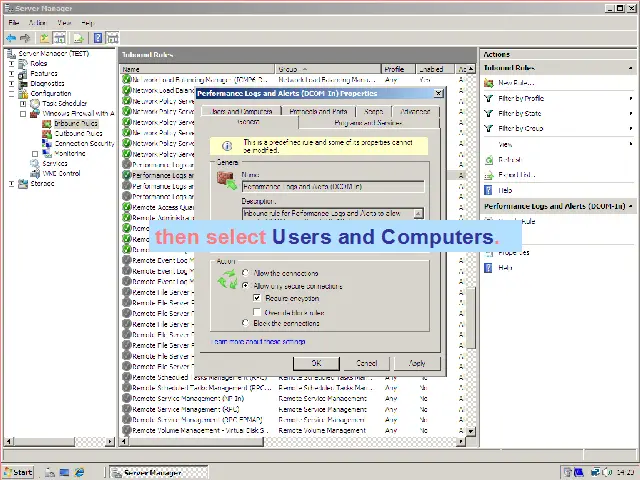640x480 pixels.
Task: Switch to the Scope tab
Action: click(x=373, y=111)
